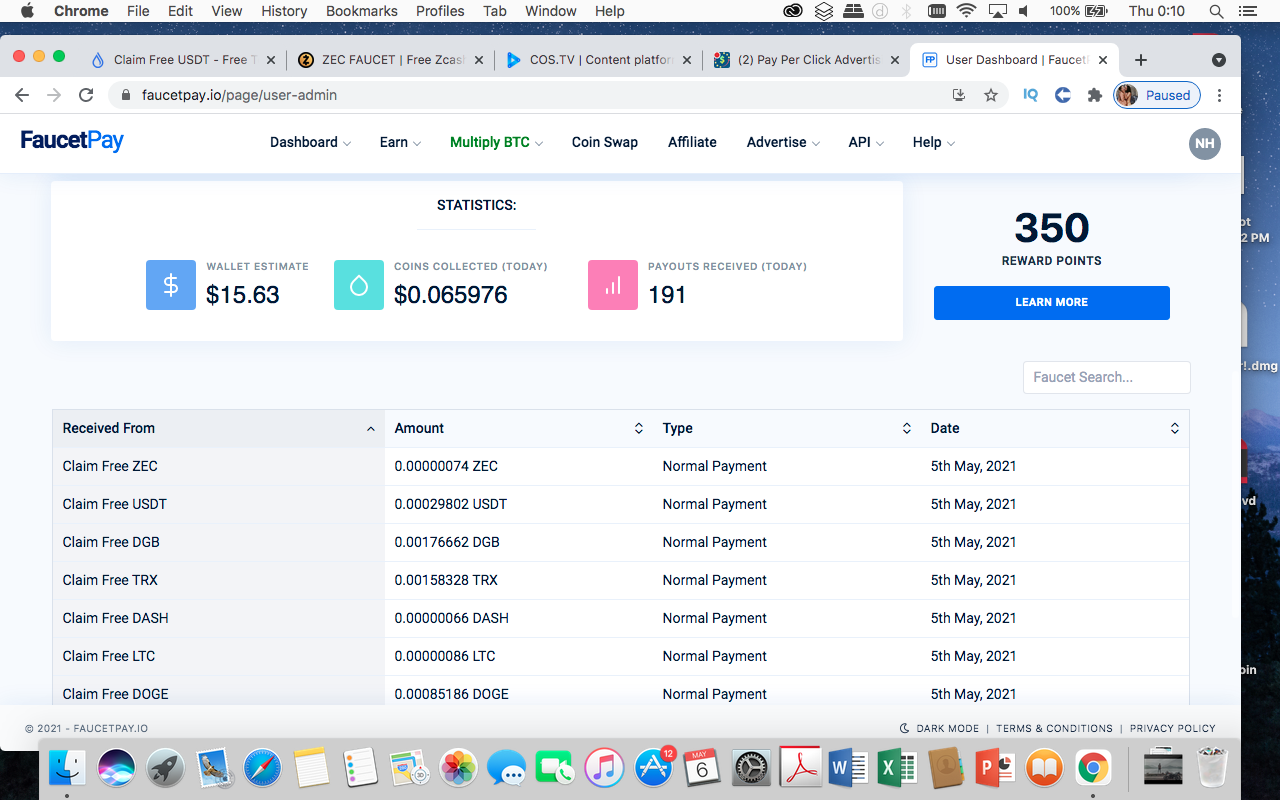Image resolution: width=1280 pixels, height=800 pixels.
Task: Open Spotlight search in the menu bar
Action: pos(1216,11)
